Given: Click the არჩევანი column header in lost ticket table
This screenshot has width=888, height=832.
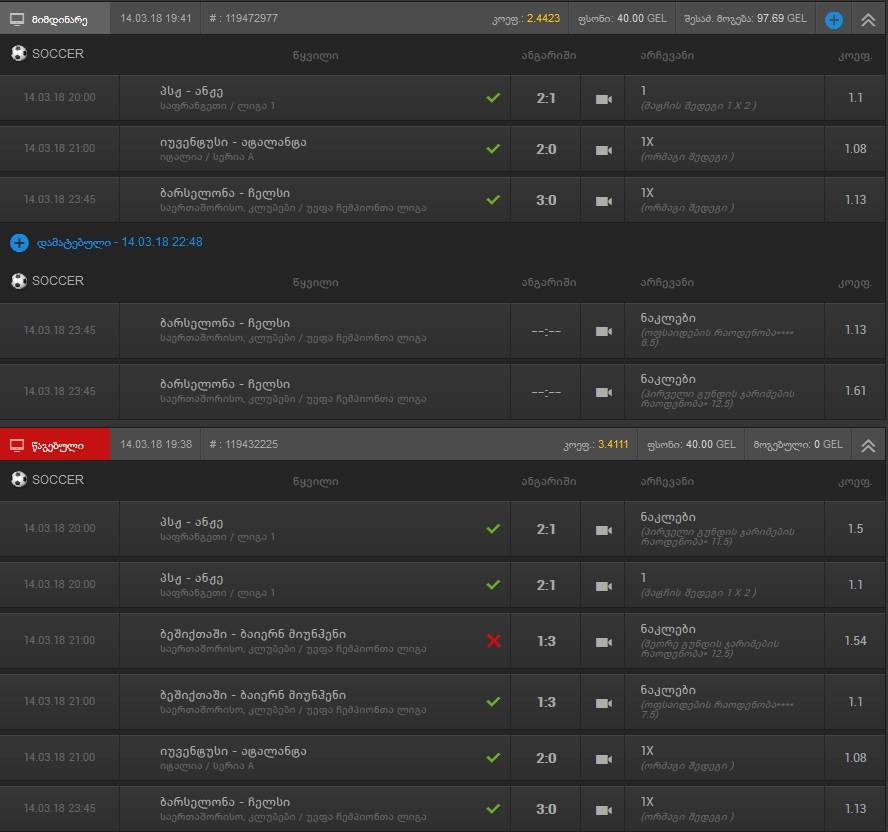Looking at the screenshot, I should (667, 481).
